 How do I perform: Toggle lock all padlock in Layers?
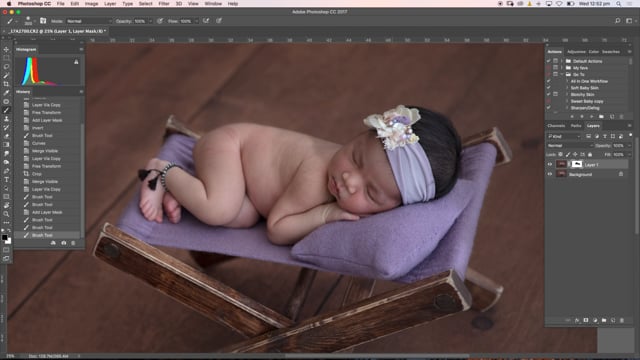coord(590,155)
